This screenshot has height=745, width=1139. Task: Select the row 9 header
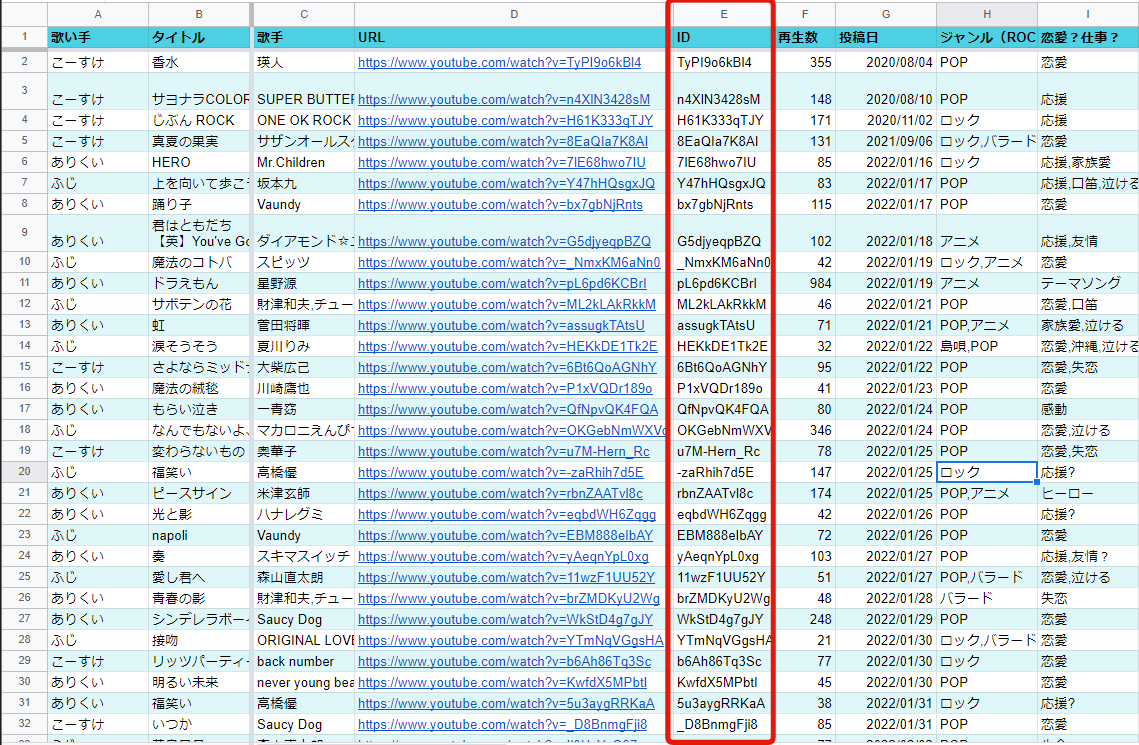pyautogui.click(x=24, y=232)
